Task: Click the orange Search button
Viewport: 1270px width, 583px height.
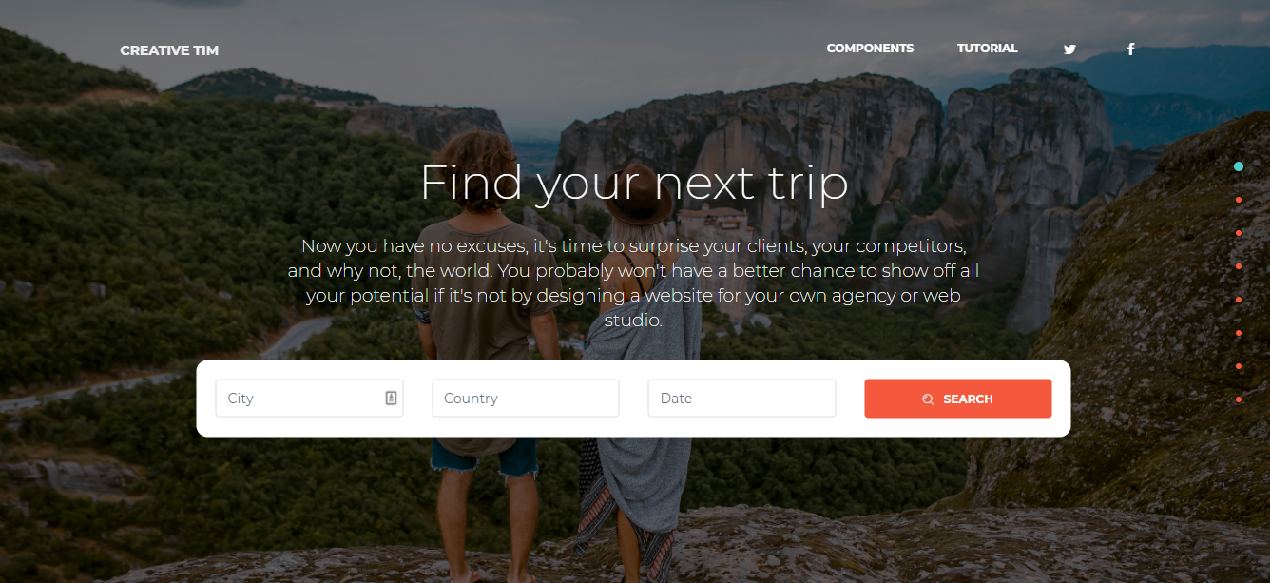Action: pyautogui.click(x=958, y=399)
